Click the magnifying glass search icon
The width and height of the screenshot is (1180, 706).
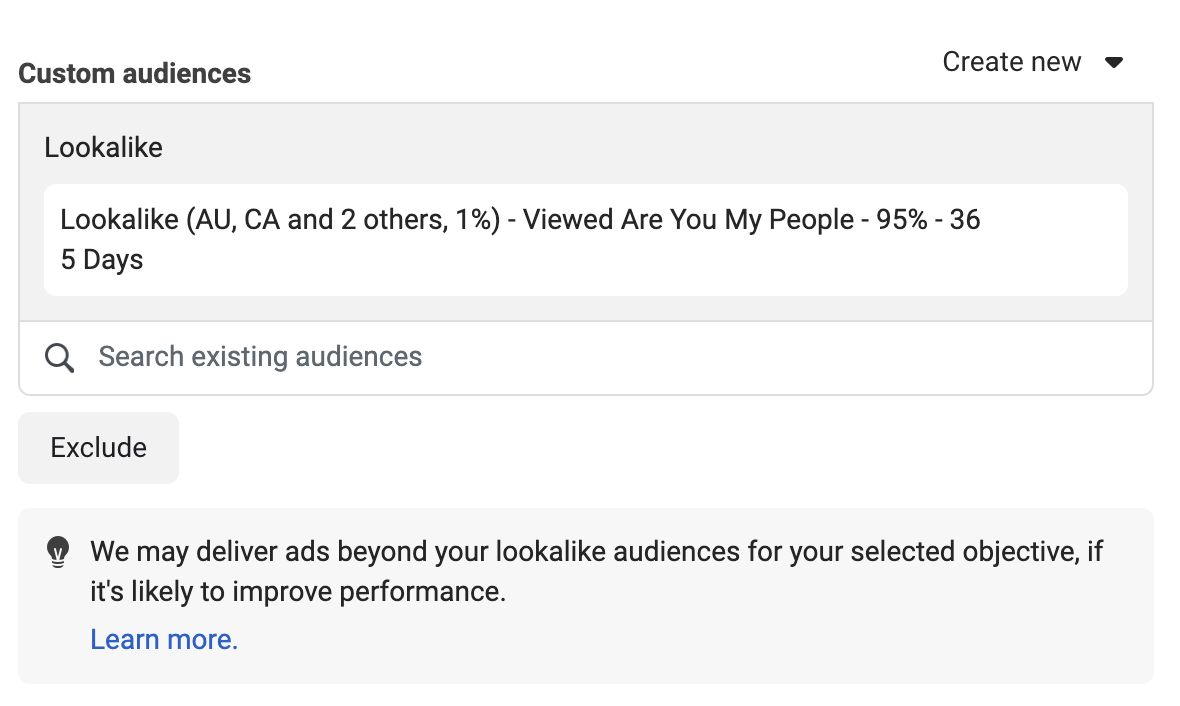59,358
